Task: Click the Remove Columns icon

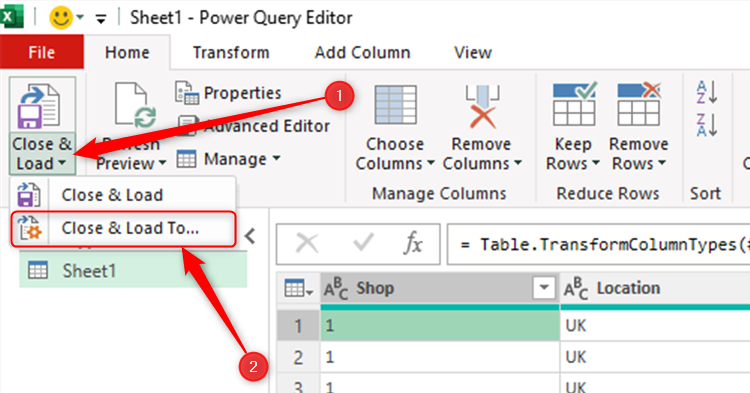Action: (x=482, y=106)
